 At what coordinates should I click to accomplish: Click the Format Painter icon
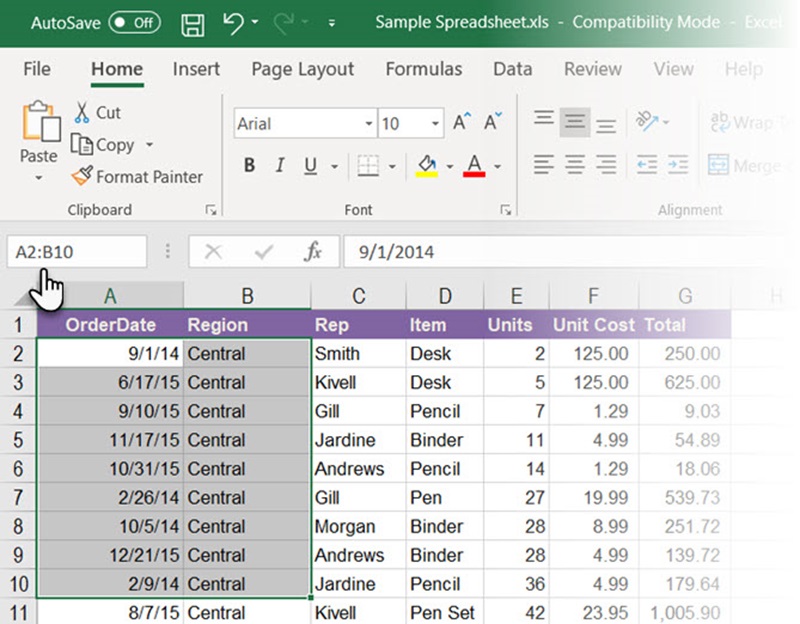point(82,177)
